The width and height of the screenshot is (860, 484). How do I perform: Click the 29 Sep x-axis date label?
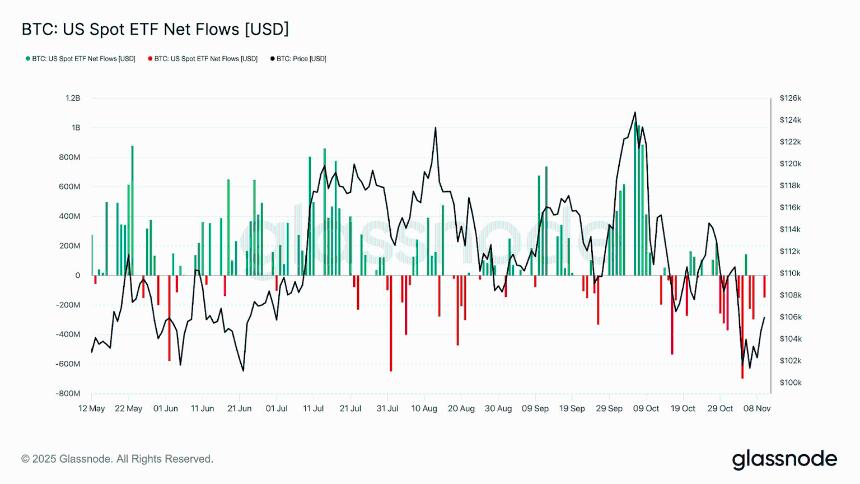tap(609, 409)
